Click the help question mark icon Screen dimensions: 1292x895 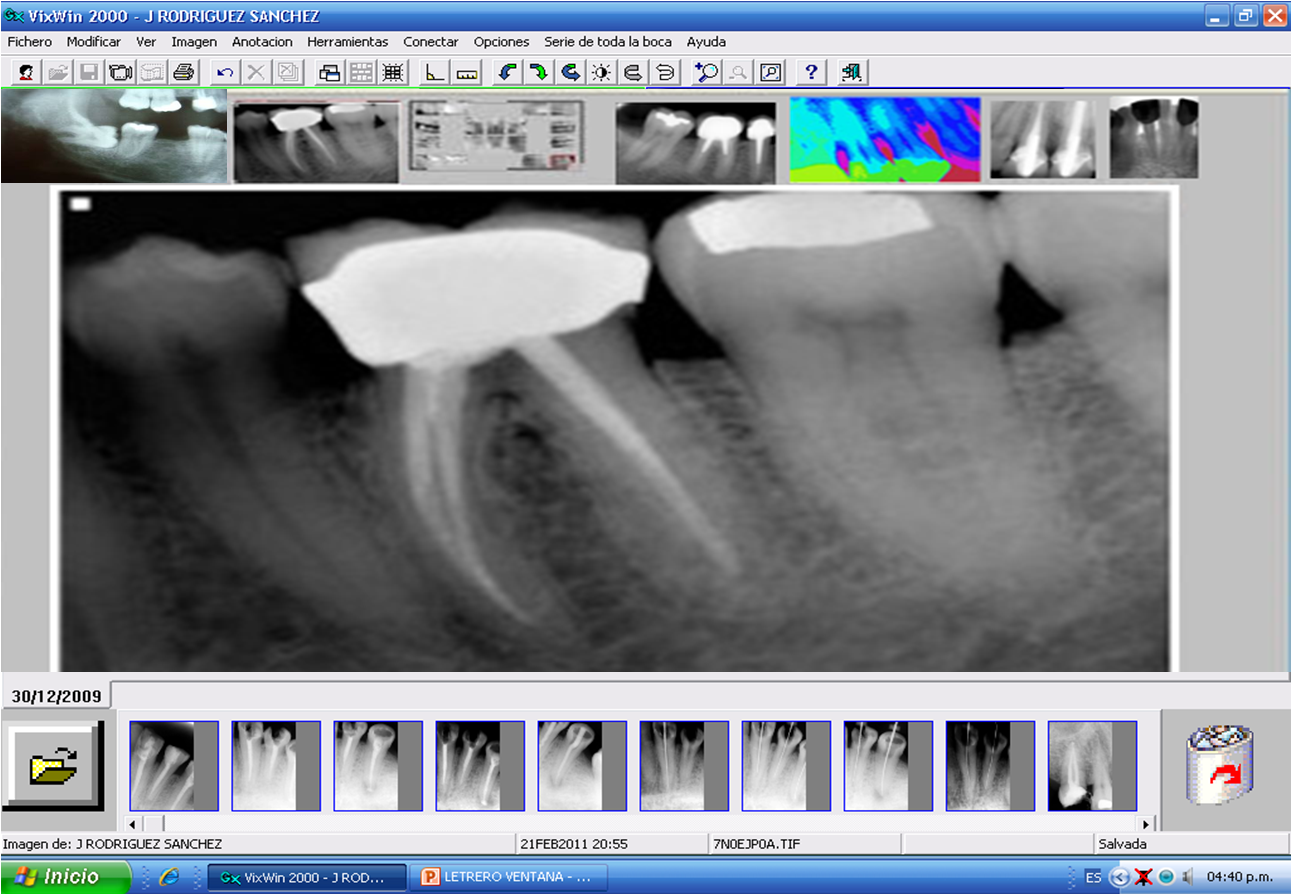tap(811, 72)
